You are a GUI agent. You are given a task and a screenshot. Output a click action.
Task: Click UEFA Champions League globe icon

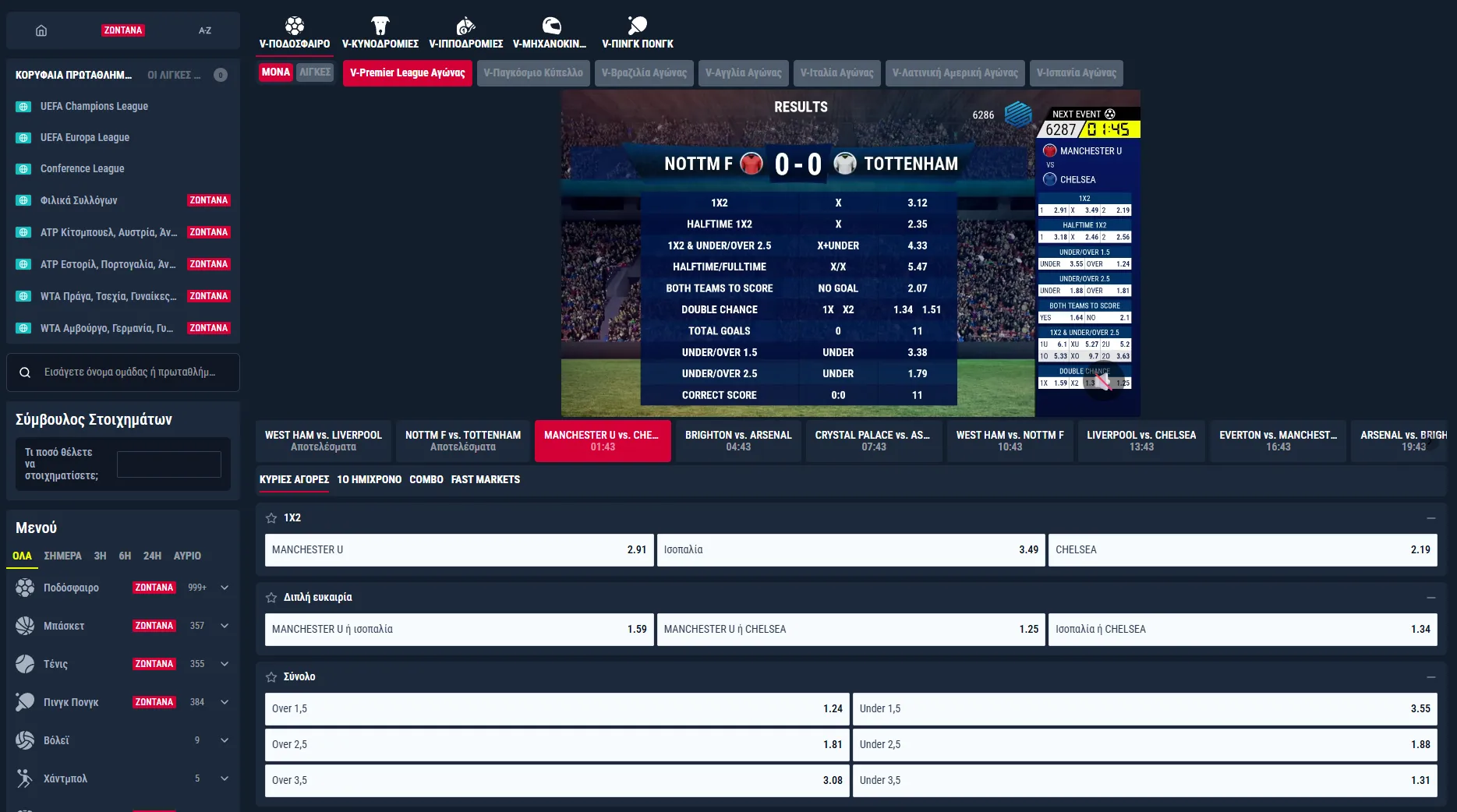click(23, 107)
